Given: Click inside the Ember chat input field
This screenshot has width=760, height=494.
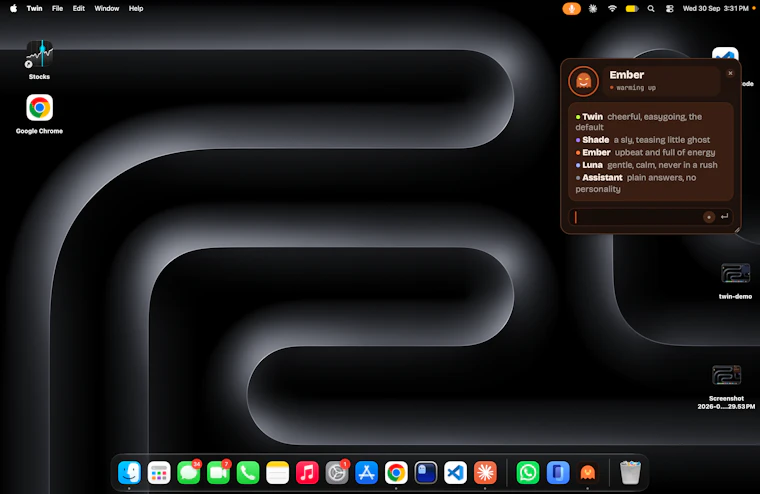Looking at the screenshot, I should [637, 217].
